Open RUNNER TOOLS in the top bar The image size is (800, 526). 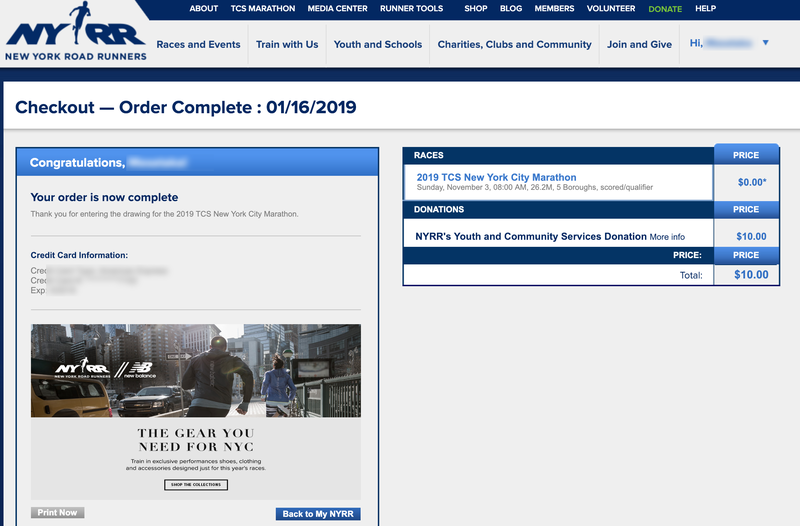point(411,9)
